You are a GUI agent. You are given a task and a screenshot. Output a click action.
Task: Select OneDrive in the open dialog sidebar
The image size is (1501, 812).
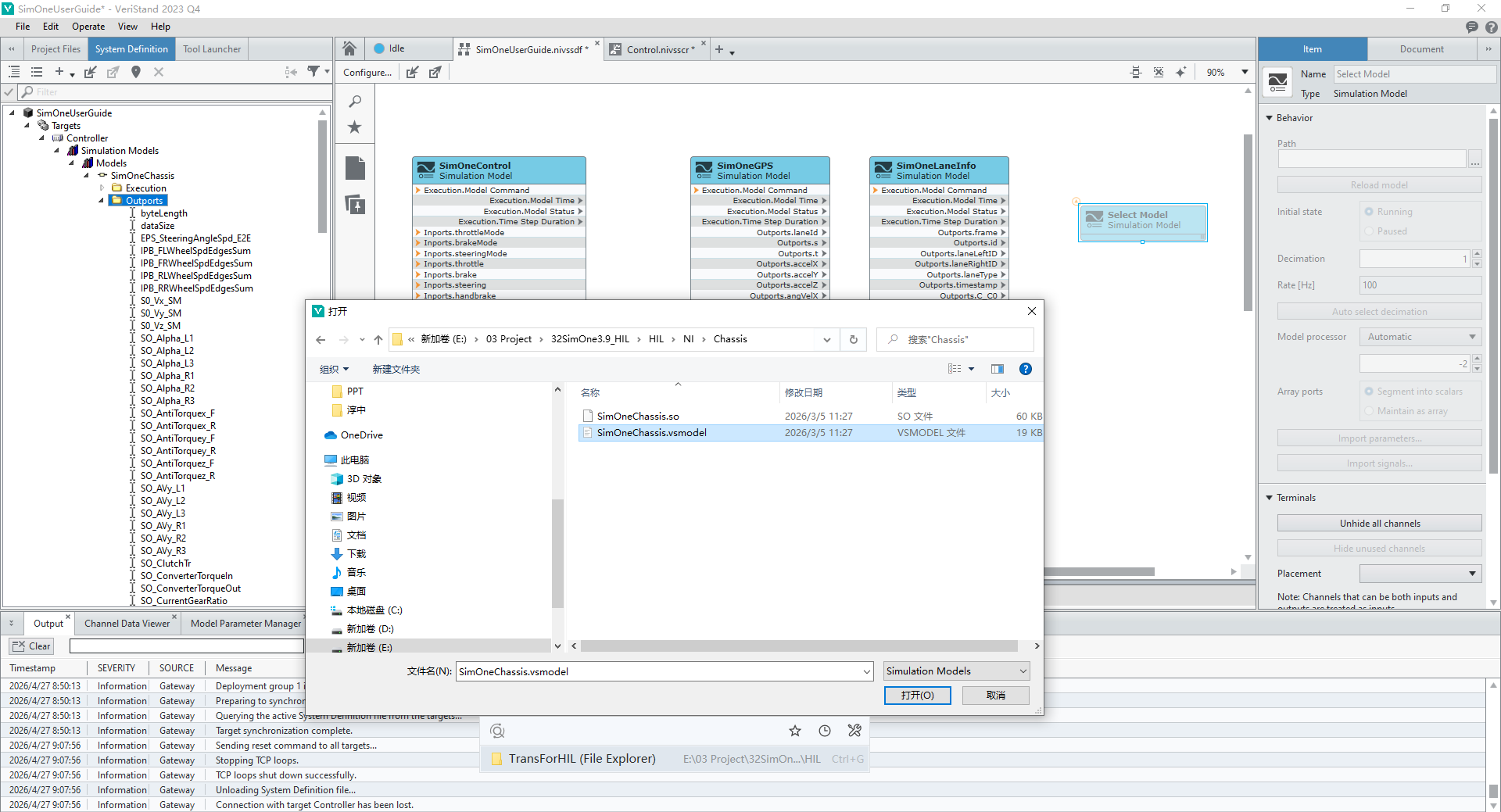point(361,435)
